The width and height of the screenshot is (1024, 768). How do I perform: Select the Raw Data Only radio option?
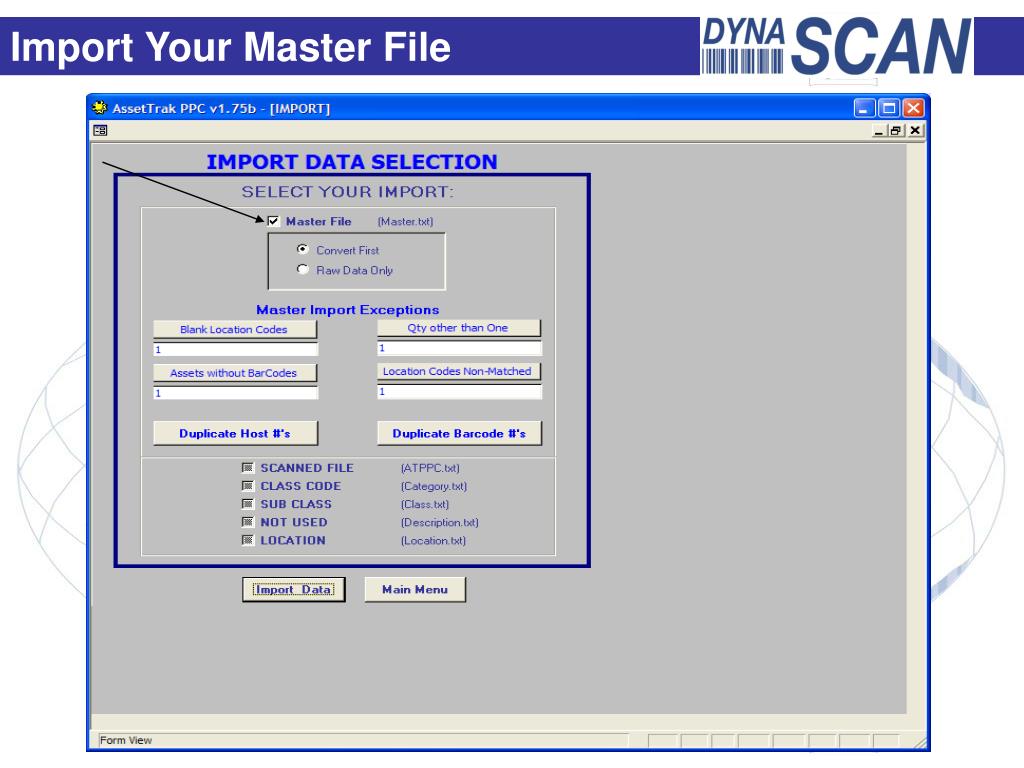point(302,269)
